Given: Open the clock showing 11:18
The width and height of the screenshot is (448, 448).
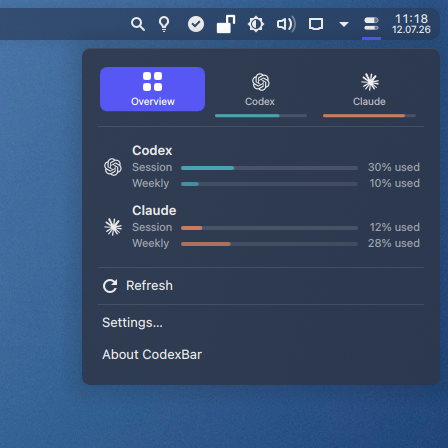Looking at the screenshot, I should click(x=411, y=18).
